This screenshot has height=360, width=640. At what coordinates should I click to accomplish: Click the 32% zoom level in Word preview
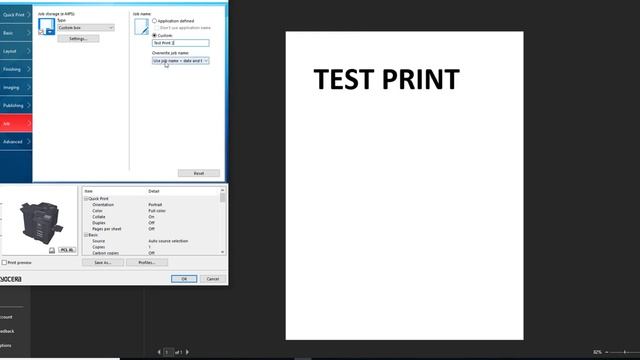pos(597,352)
